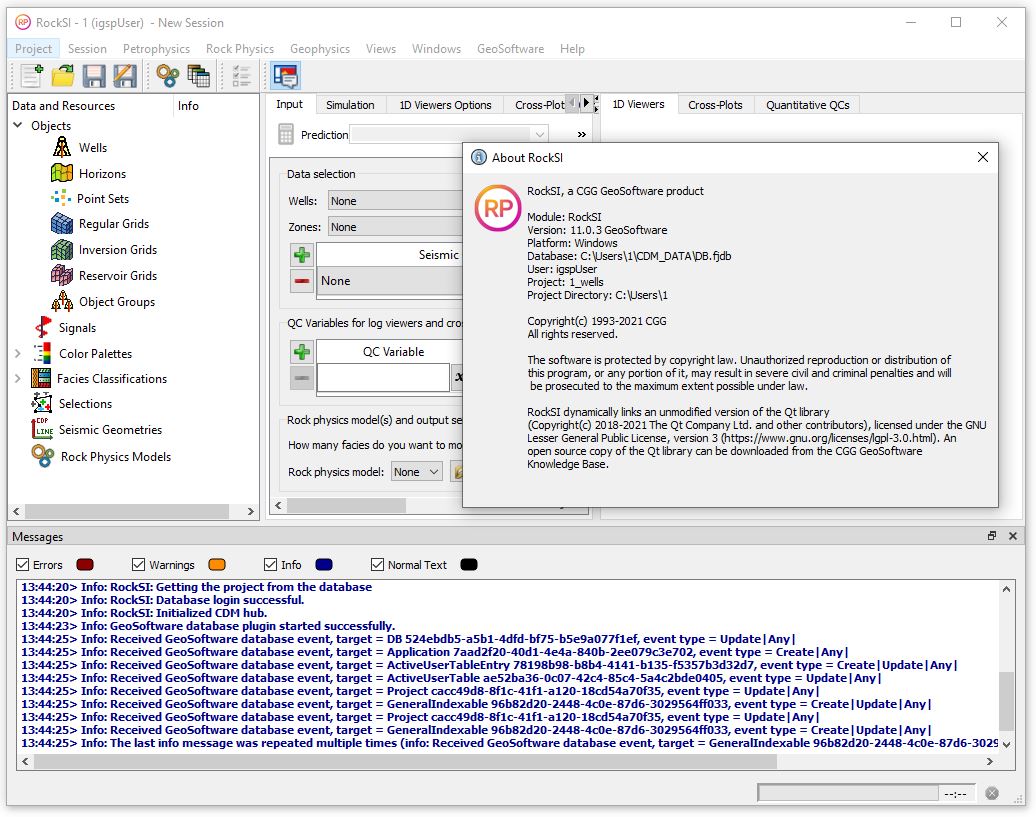Click the New Session toolbar icon
Screen dimensions: 1036x817
[x=31, y=75]
